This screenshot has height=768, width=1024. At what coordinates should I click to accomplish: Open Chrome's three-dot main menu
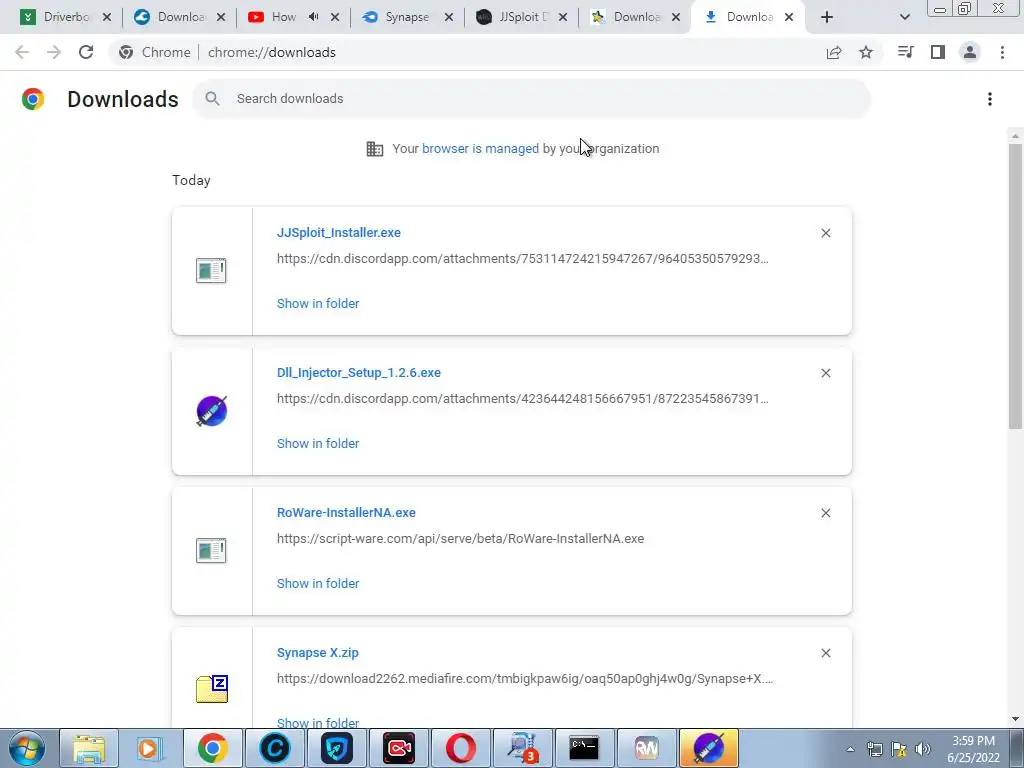pos(1002,52)
